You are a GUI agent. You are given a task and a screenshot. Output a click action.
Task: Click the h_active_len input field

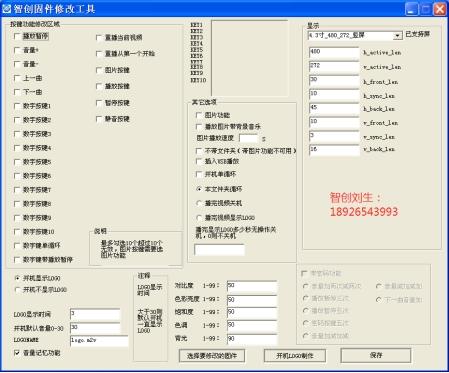[334, 53]
